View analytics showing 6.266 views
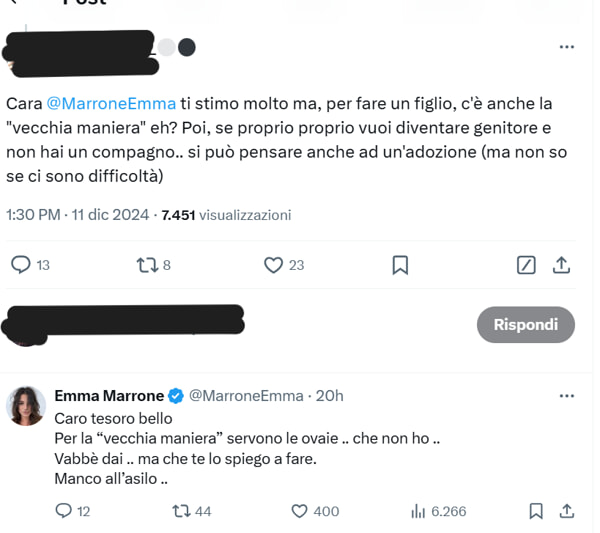The image size is (600, 533). pyautogui.click(x=419, y=511)
